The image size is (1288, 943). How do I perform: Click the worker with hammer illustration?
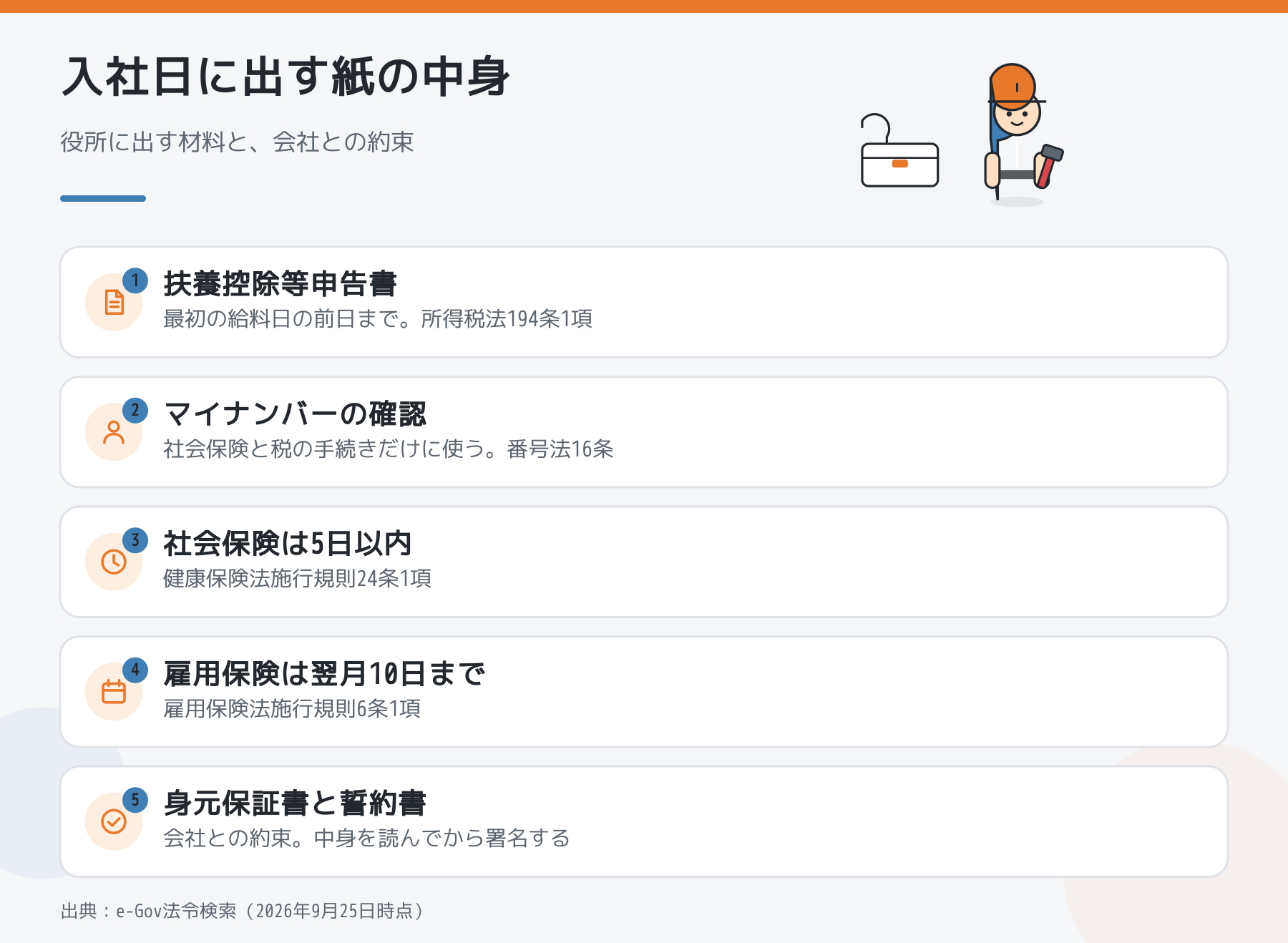click(x=1023, y=134)
